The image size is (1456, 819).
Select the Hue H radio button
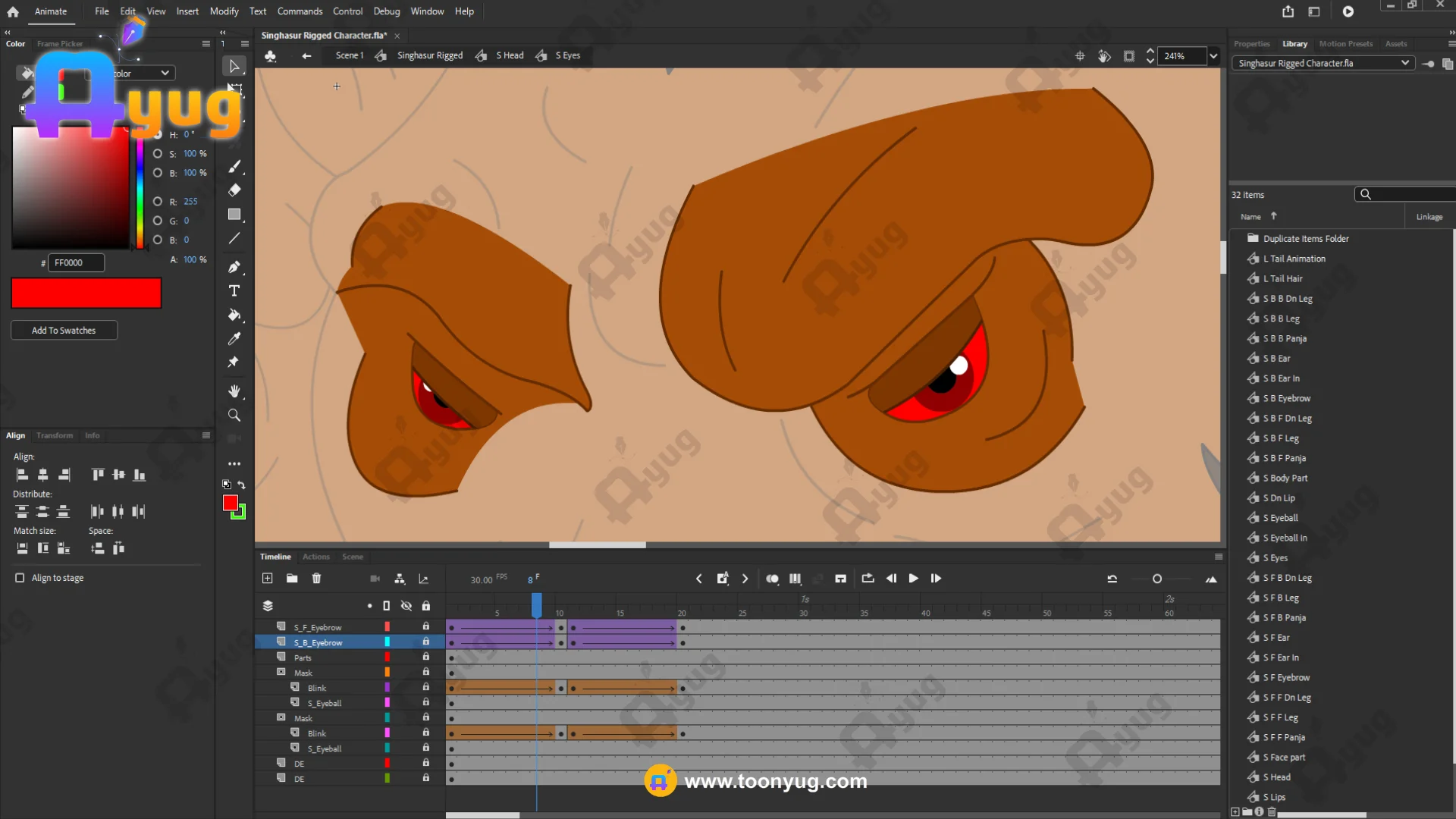point(158,134)
